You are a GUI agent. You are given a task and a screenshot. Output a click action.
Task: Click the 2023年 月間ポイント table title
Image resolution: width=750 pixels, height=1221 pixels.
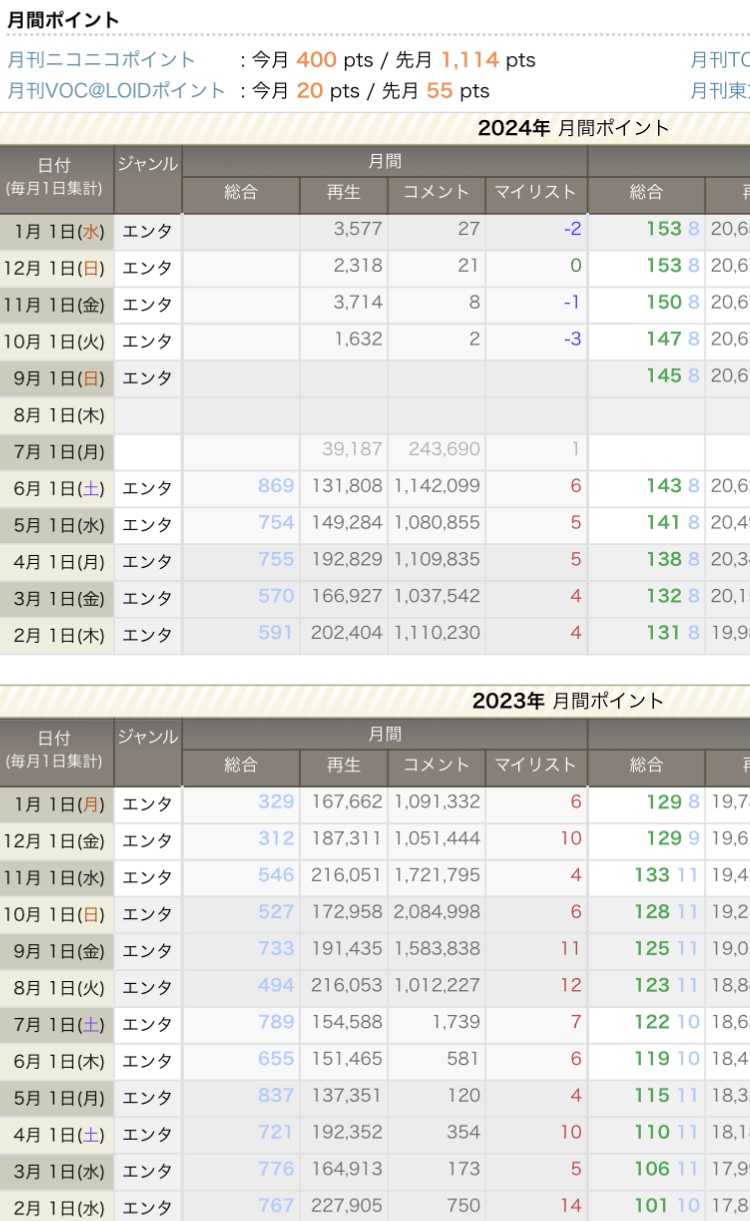568,701
